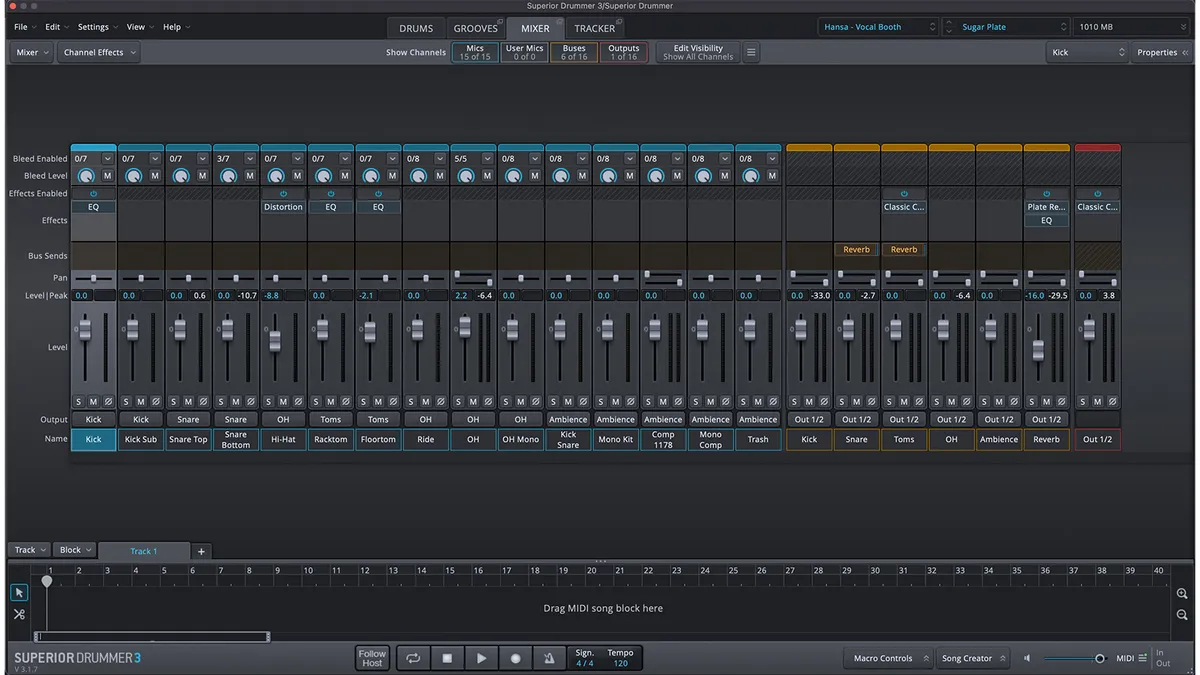Open the Block dropdown menu

(75, 550)
